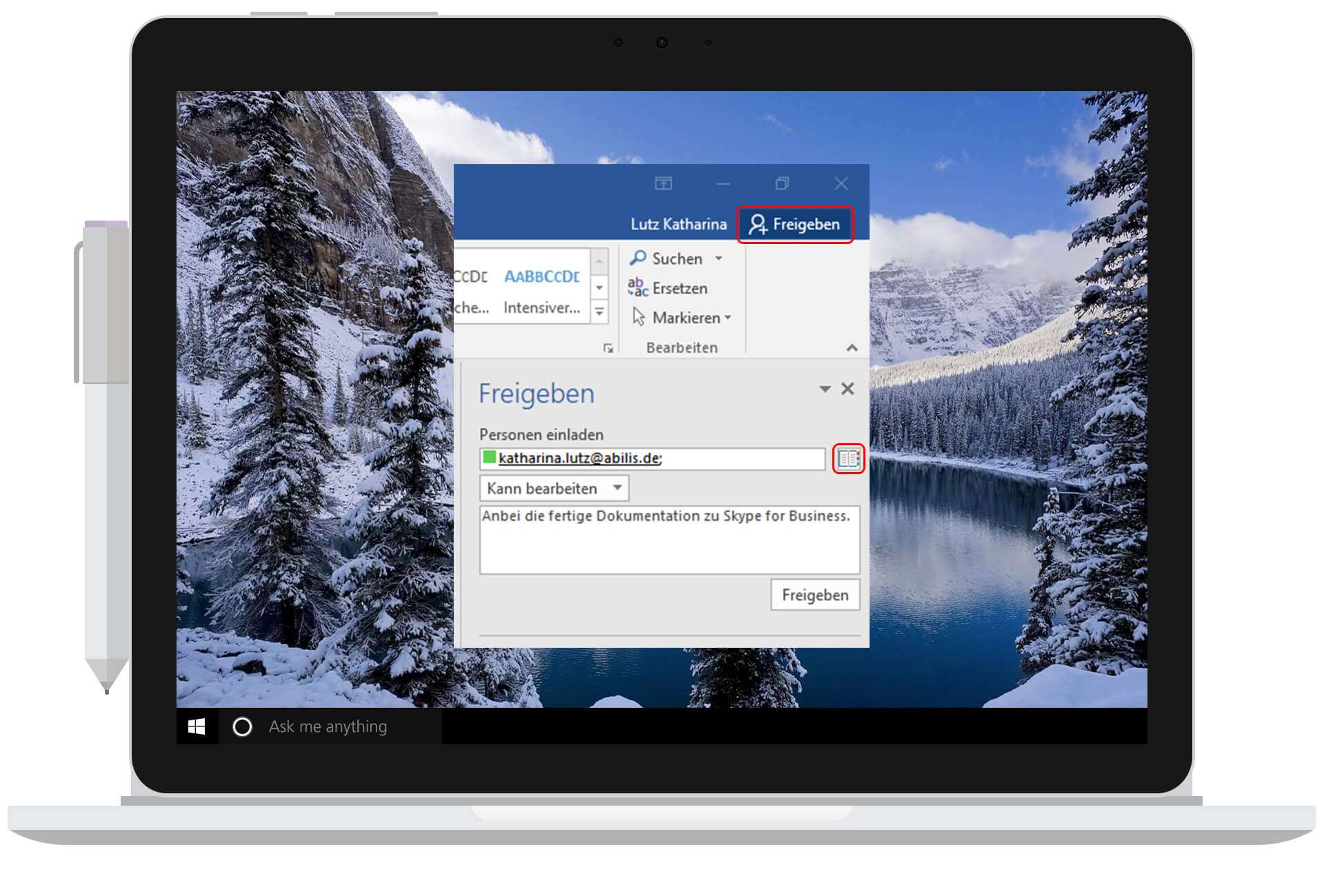Open ribbon display options icon
The image size is (1324, 896).
[x=663, y=183]
